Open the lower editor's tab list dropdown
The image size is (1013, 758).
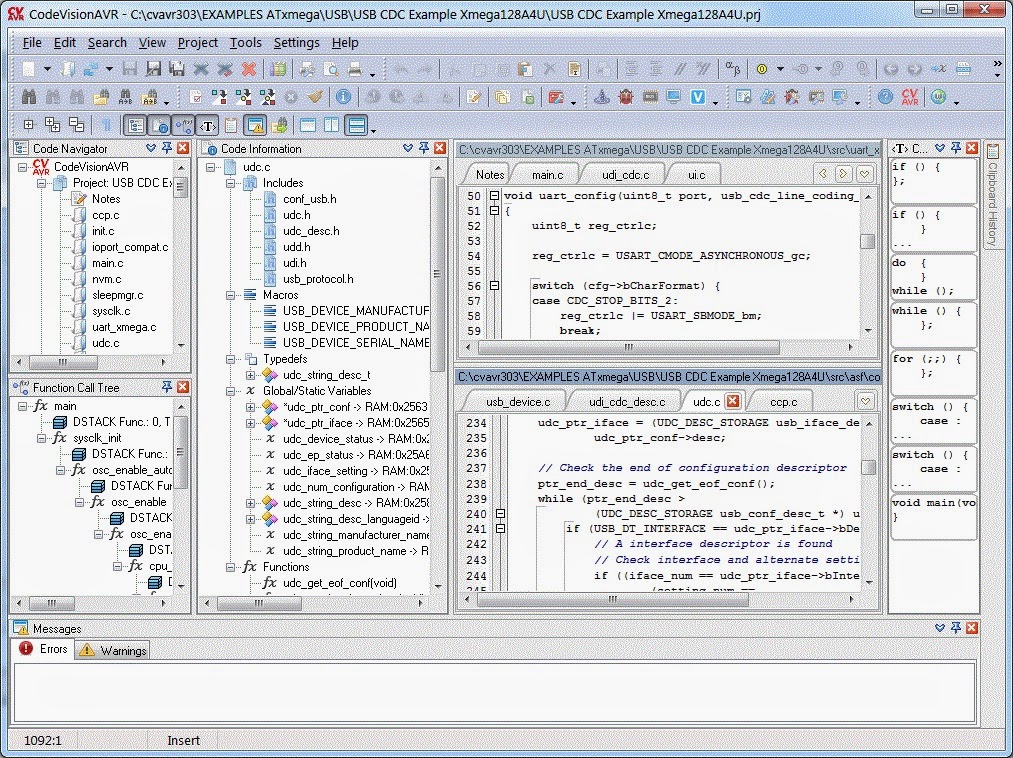point(865,401)
